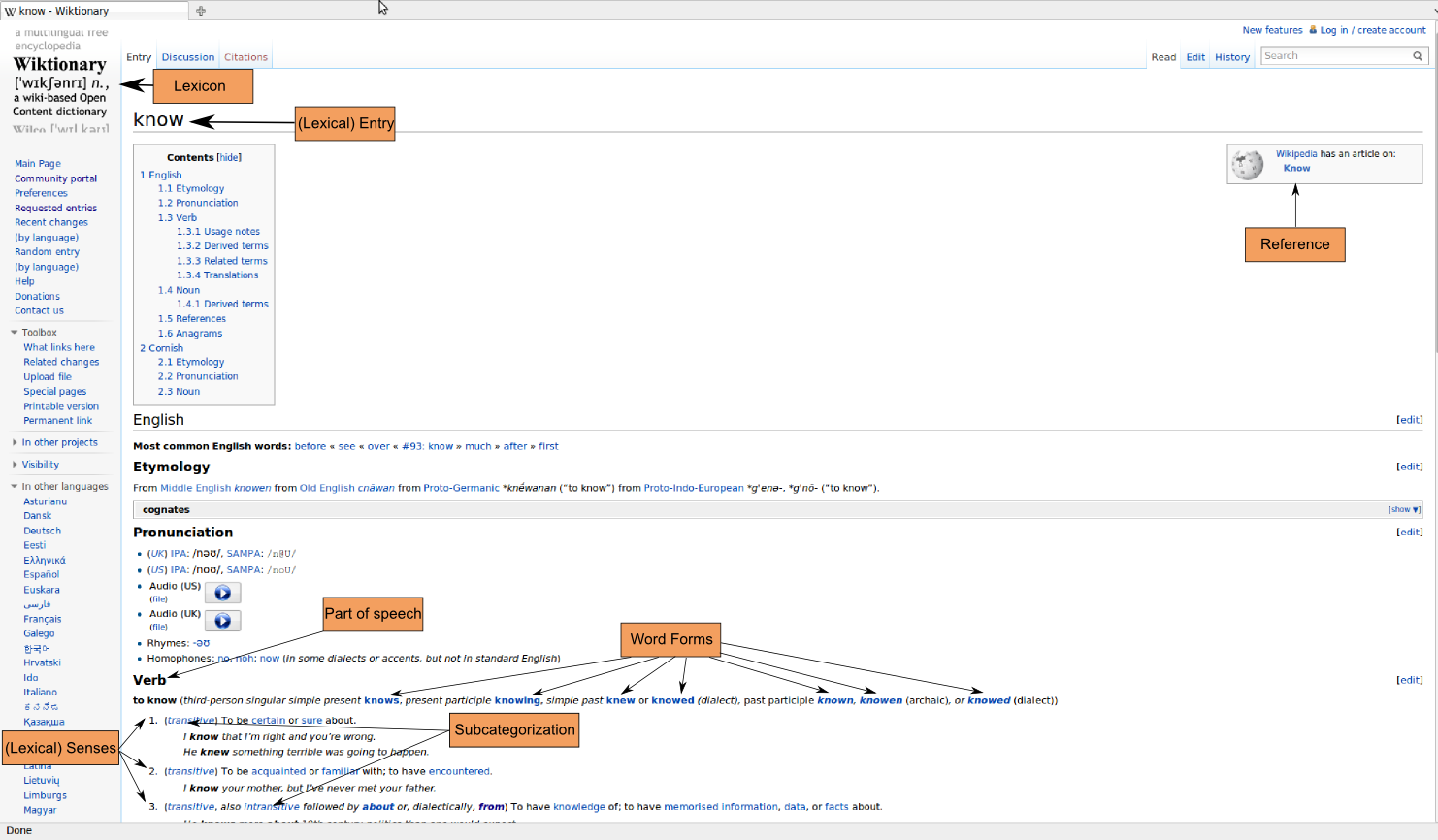Play the Audio (US) pronunciation
Image resolution: width=1438 pixels, height=840 pixels.
click(222, 593)
